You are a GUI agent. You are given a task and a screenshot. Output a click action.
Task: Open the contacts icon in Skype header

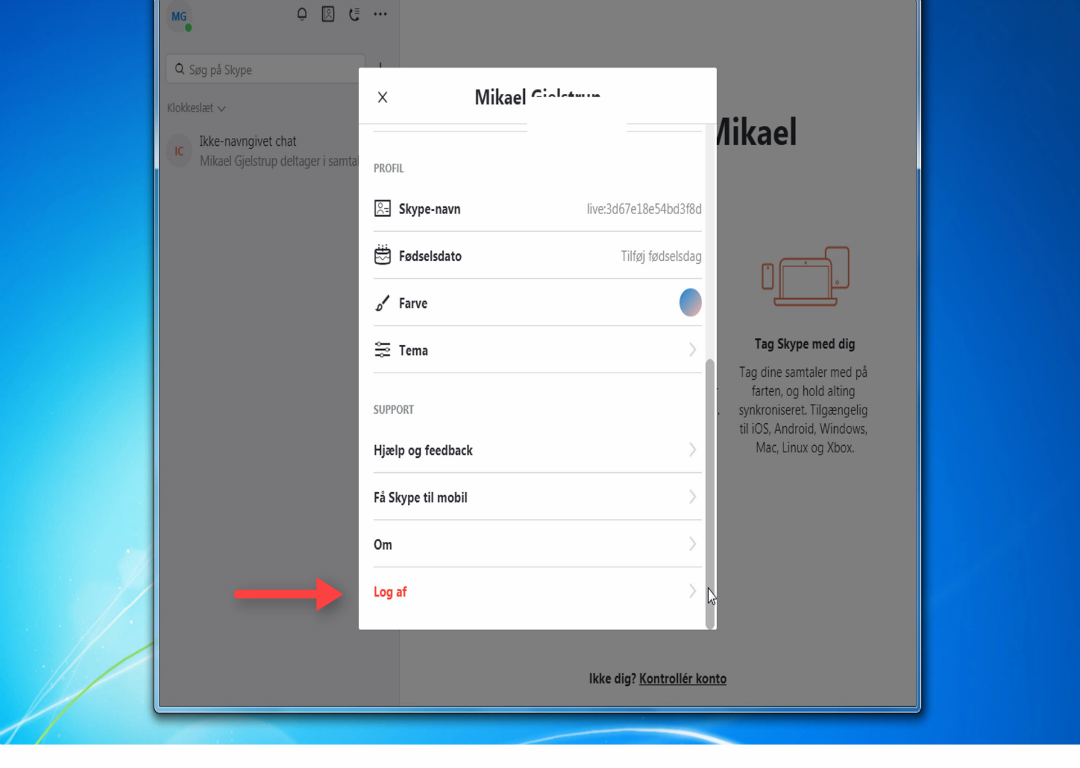[328, 14]
